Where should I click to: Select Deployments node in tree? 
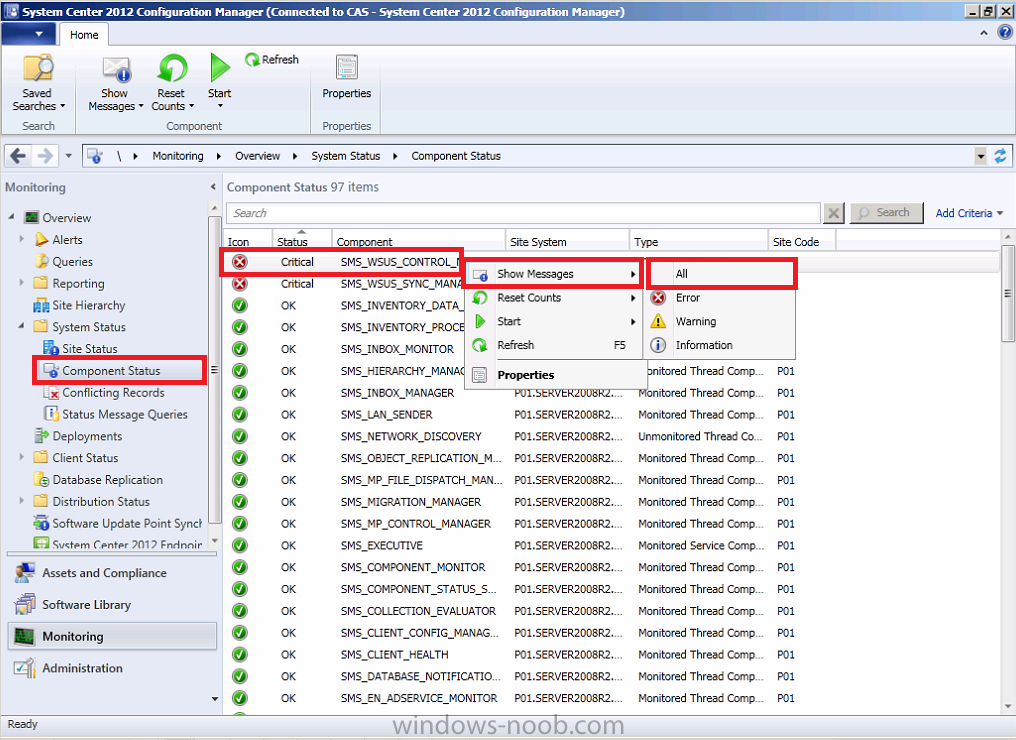pyautogui.click(x=78, y=436)
